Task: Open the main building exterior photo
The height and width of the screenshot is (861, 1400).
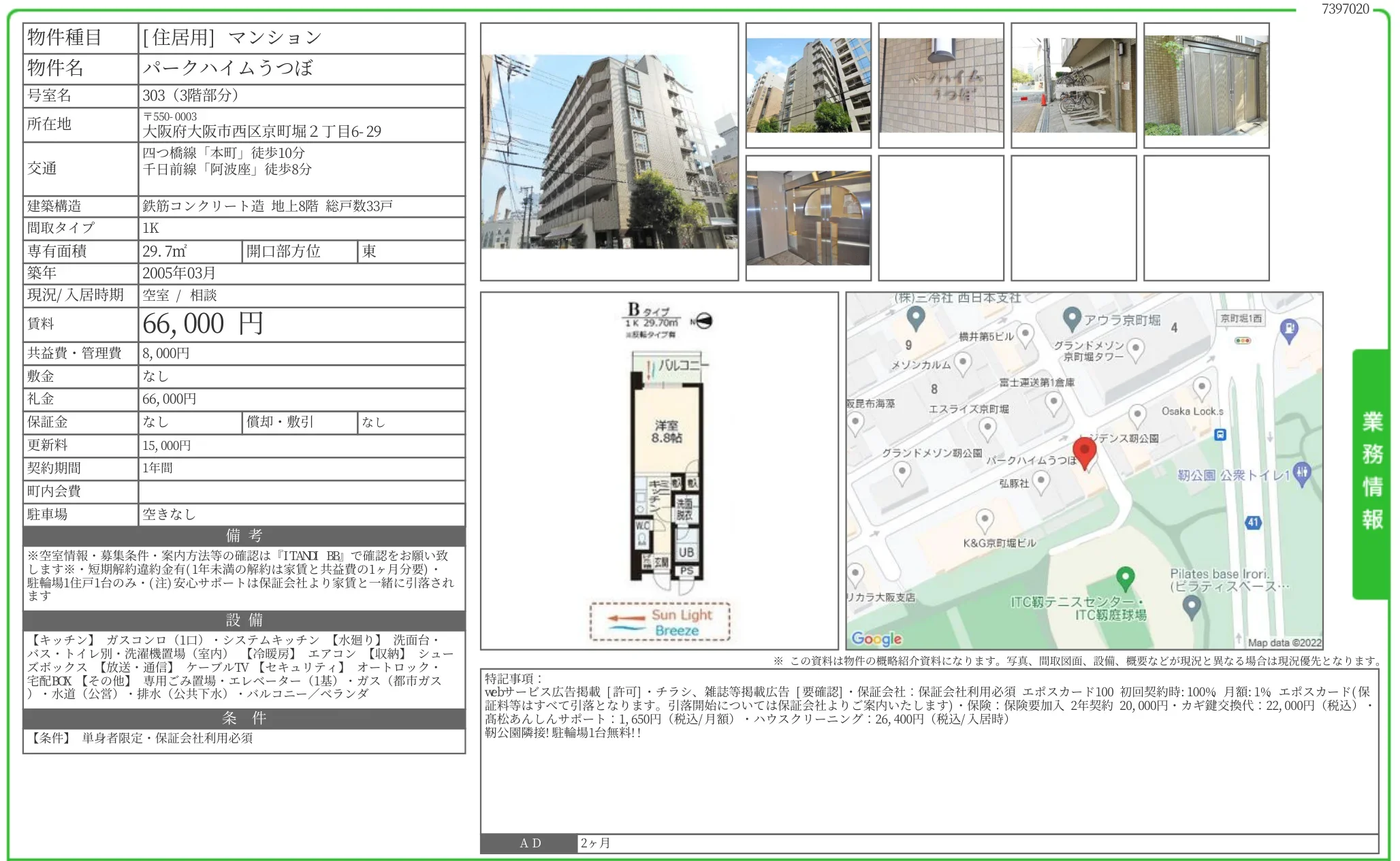Action: [x=609, y=151]
